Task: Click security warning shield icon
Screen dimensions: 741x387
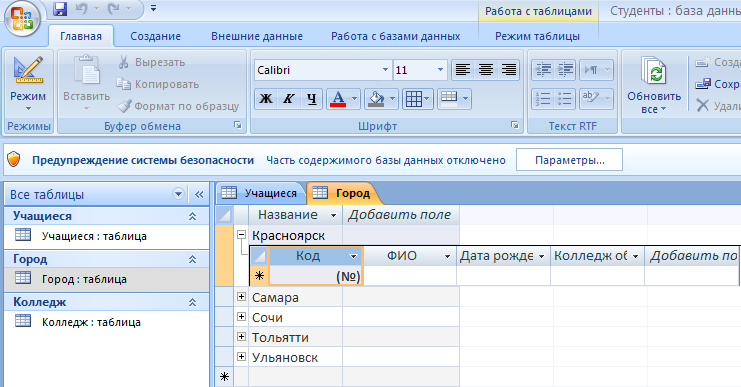Action: [x=14, y=160]
